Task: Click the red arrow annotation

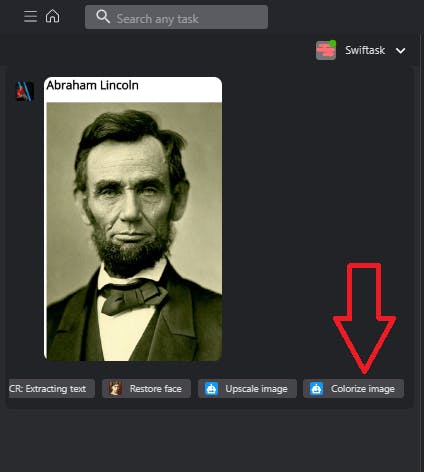Action: click(364, 318)
